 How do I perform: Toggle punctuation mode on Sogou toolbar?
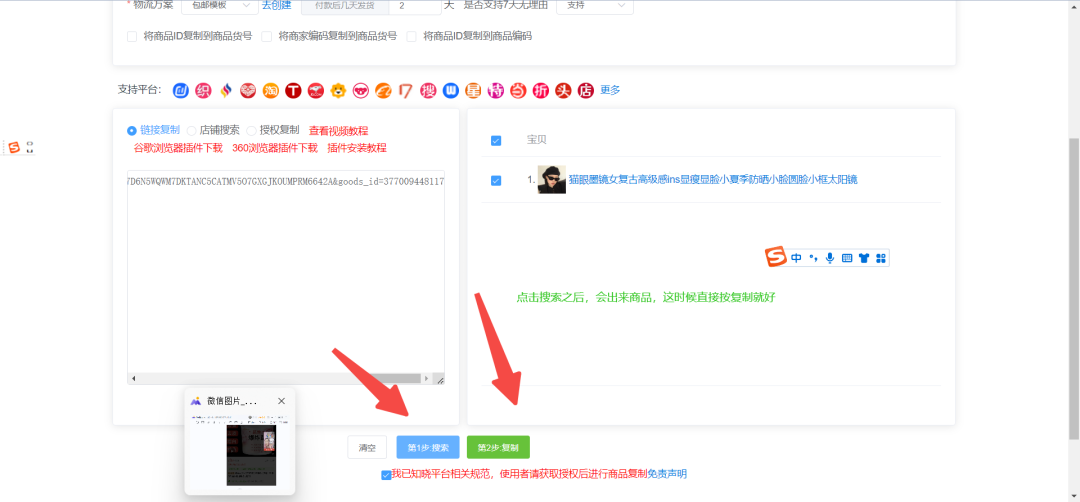click(813, 258)
